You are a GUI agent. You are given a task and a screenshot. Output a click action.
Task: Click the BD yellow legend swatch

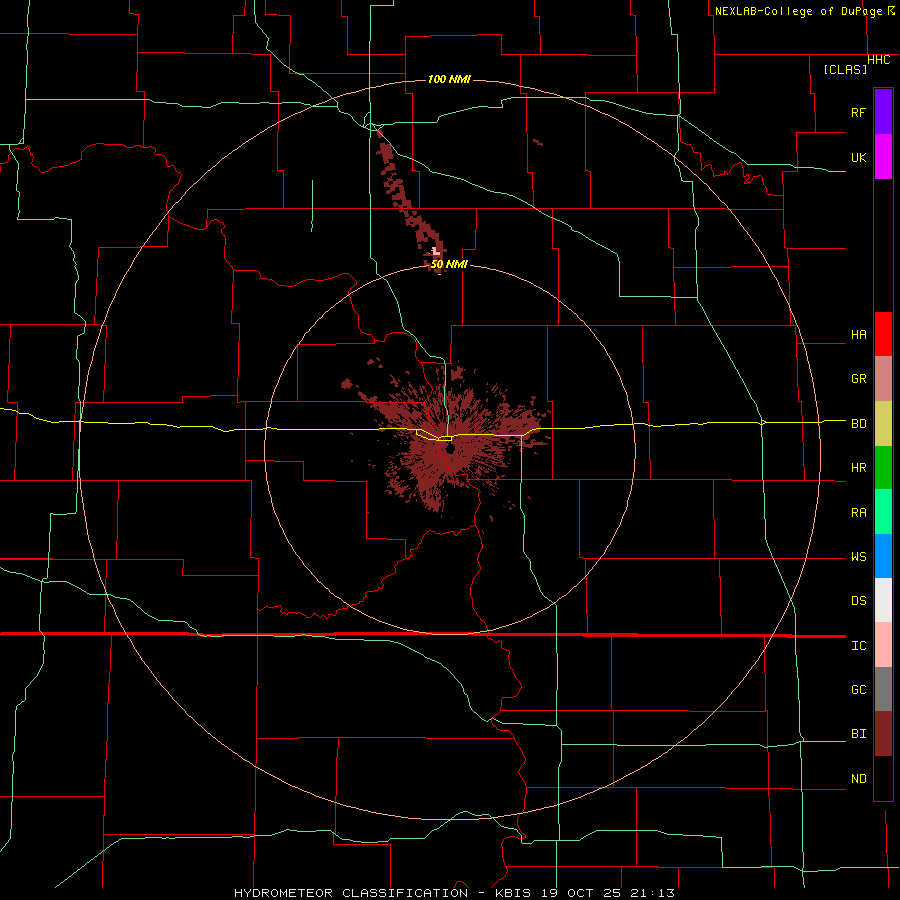[883, 424]
